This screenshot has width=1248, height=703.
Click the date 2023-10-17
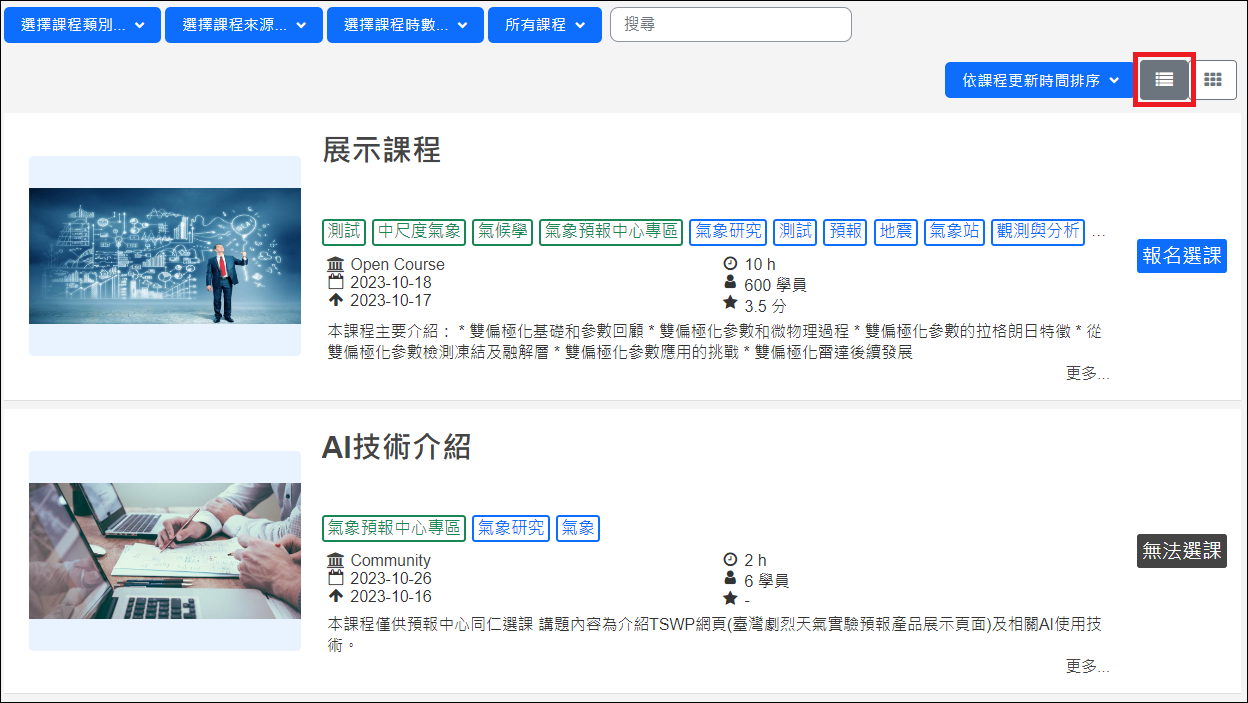click(x=391, y=300)
